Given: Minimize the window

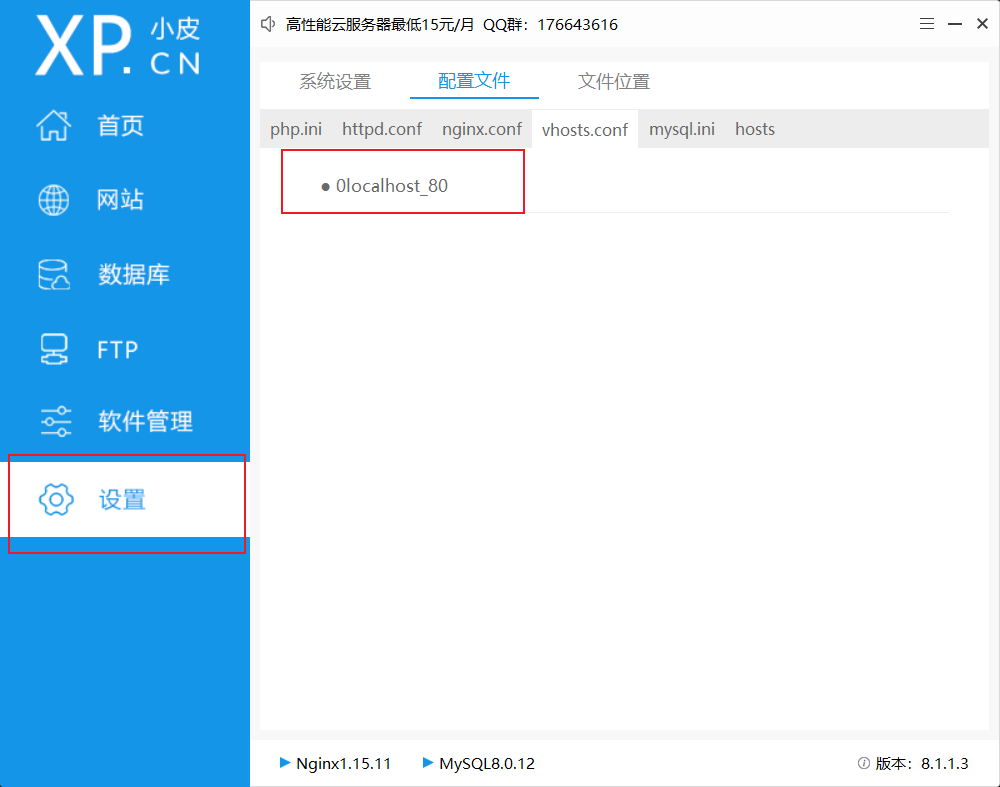Looking at the screenshot, I should (x=955, y=24).
